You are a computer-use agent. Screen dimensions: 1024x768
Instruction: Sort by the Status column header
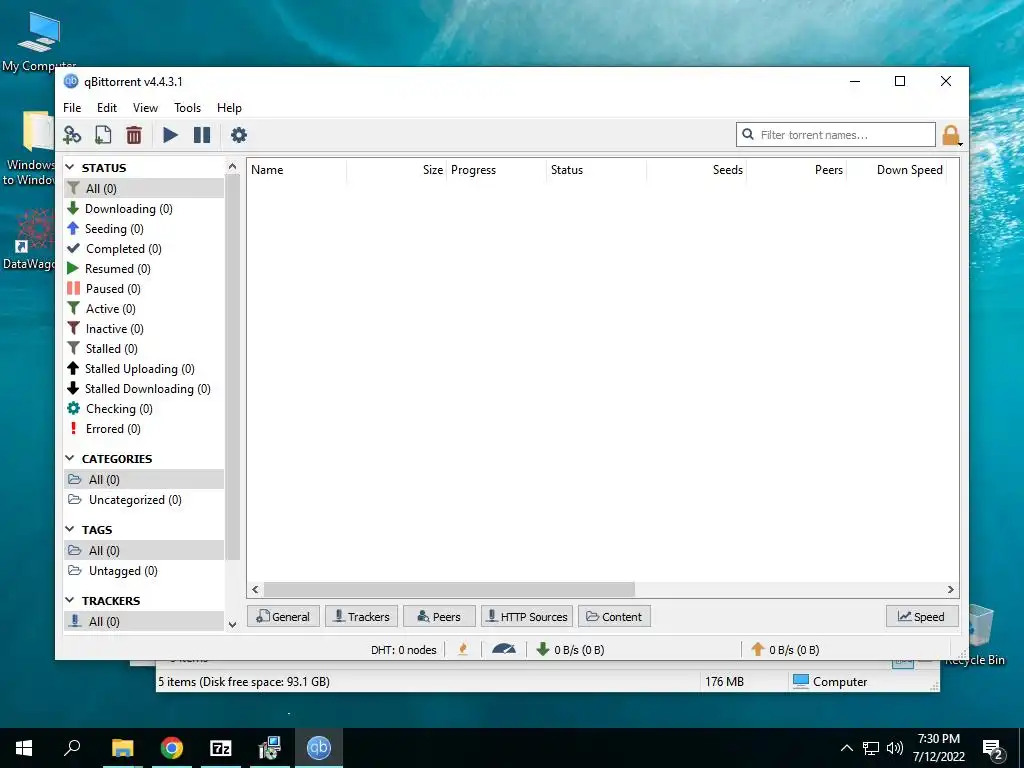(x=596, y=170)
